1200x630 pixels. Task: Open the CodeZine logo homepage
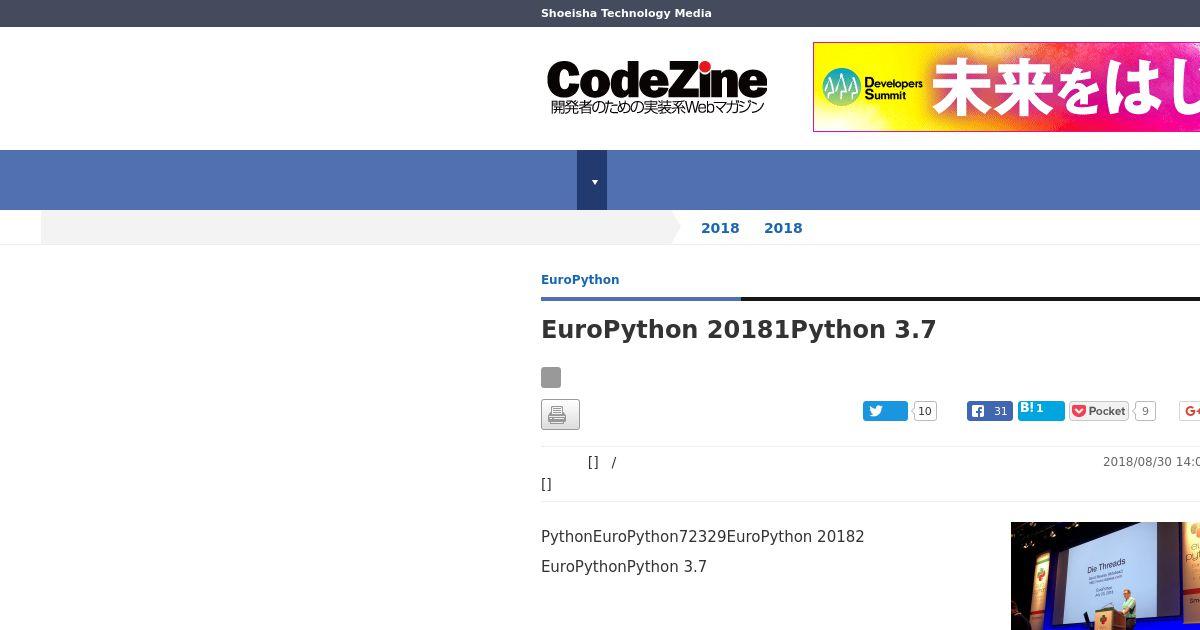tap(657, 87)
